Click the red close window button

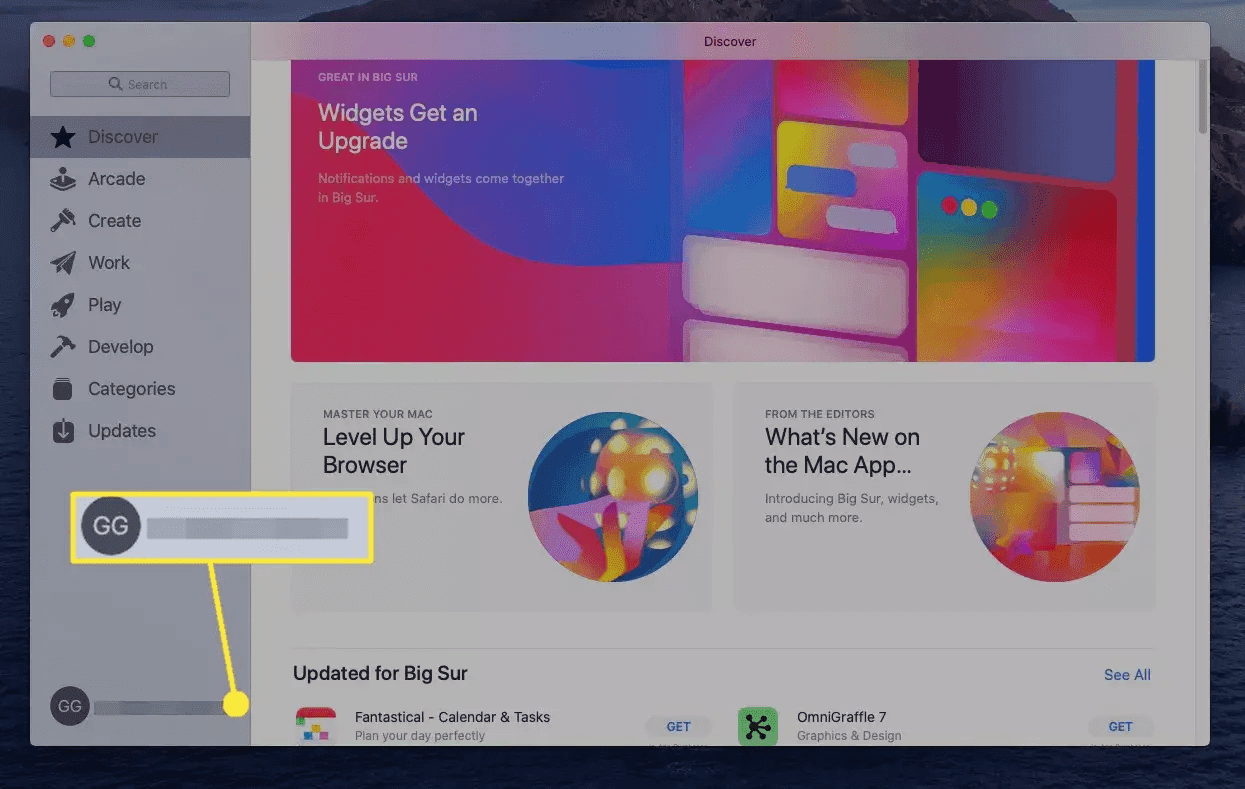point(49,41)
